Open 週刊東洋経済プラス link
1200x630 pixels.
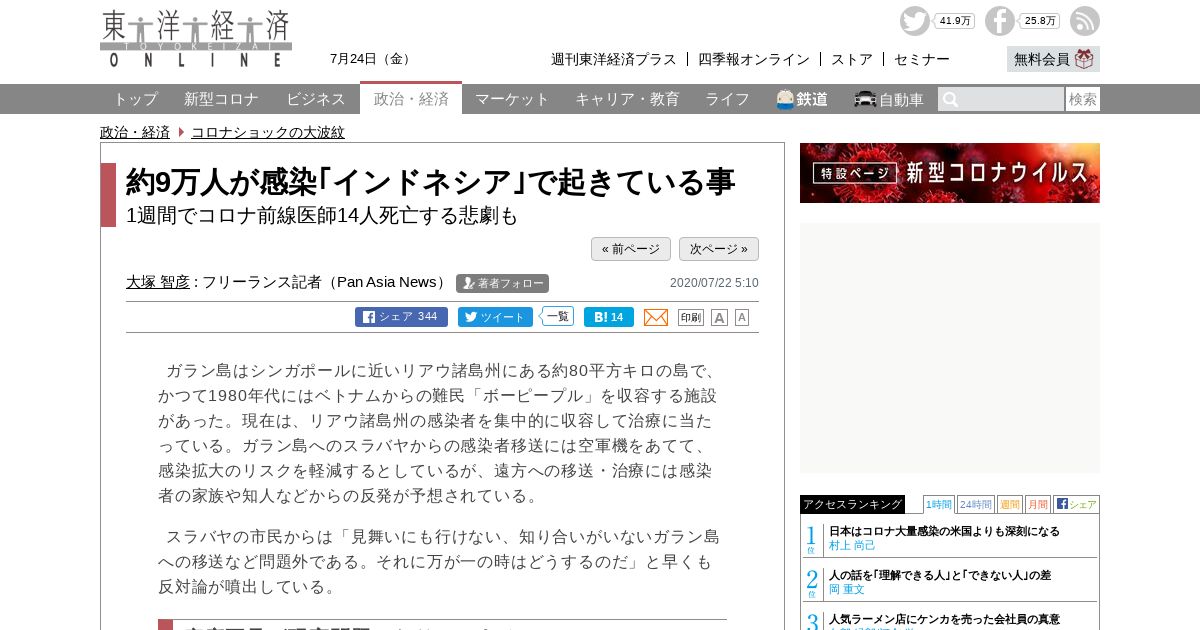(x=613, y=59)
